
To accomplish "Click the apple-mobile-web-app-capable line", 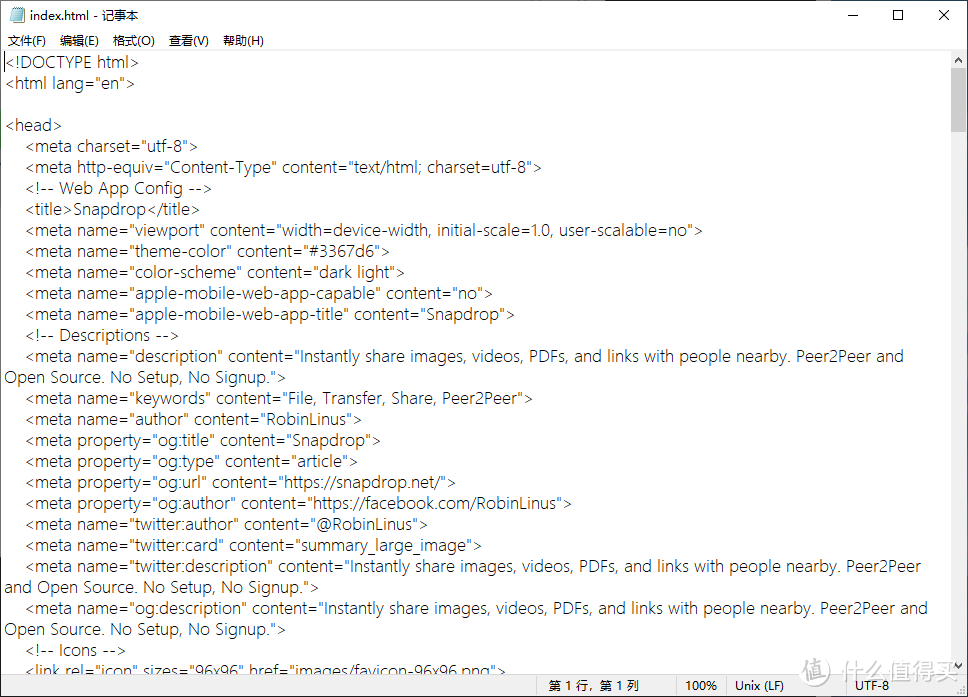I will pyautogui.click(x=259, y=293).
